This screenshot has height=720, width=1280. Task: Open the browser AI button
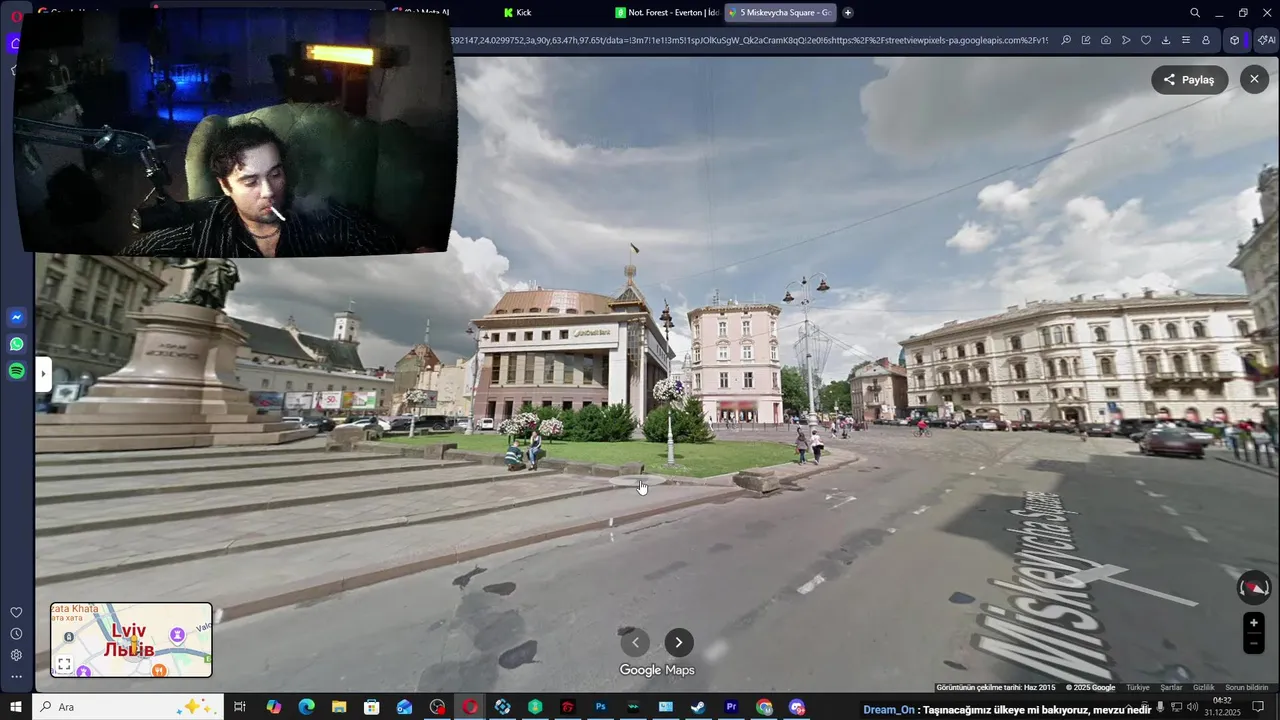coord(1265,40)
